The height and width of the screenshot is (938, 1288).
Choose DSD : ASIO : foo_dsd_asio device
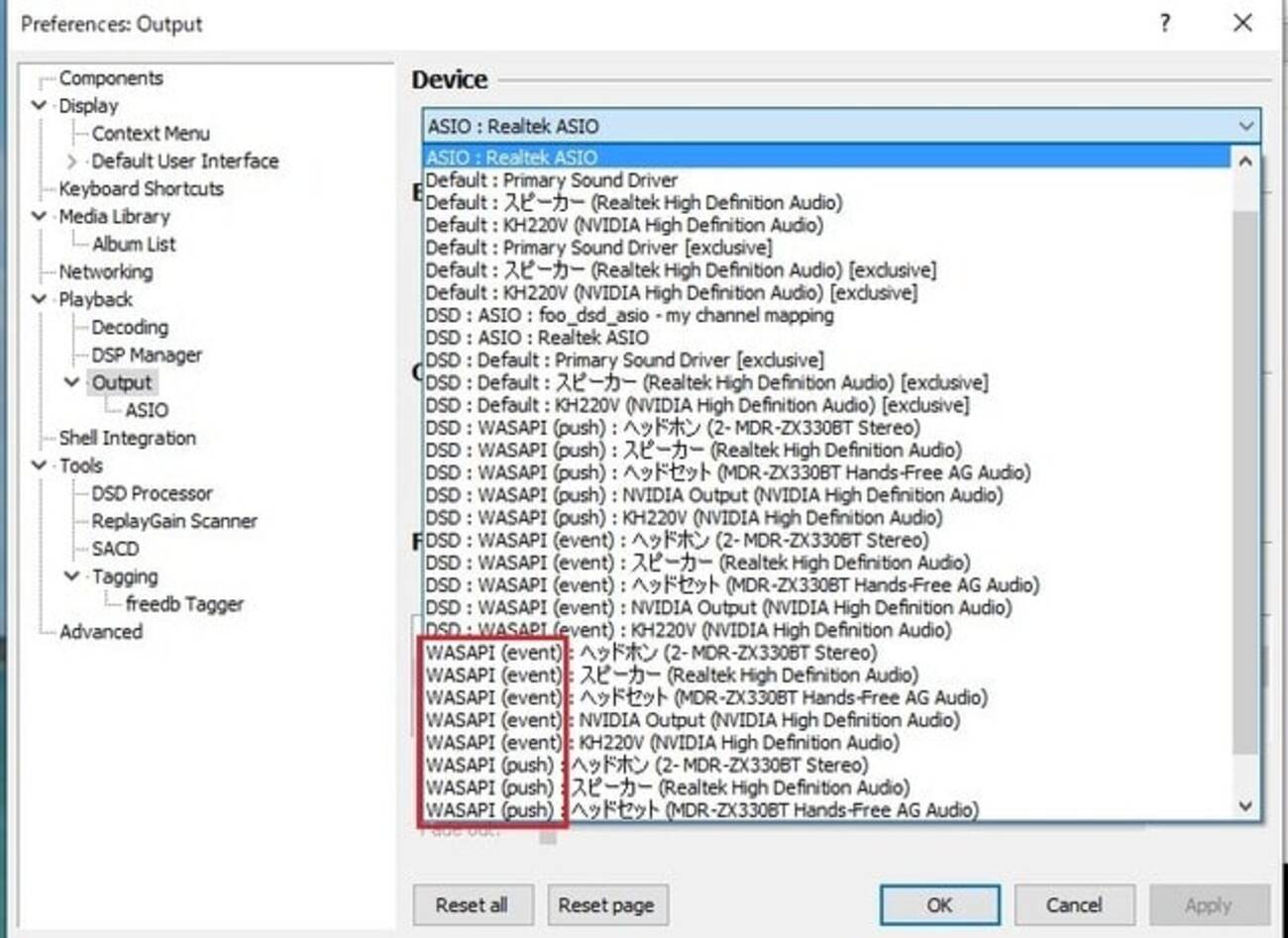click(827, 315)
